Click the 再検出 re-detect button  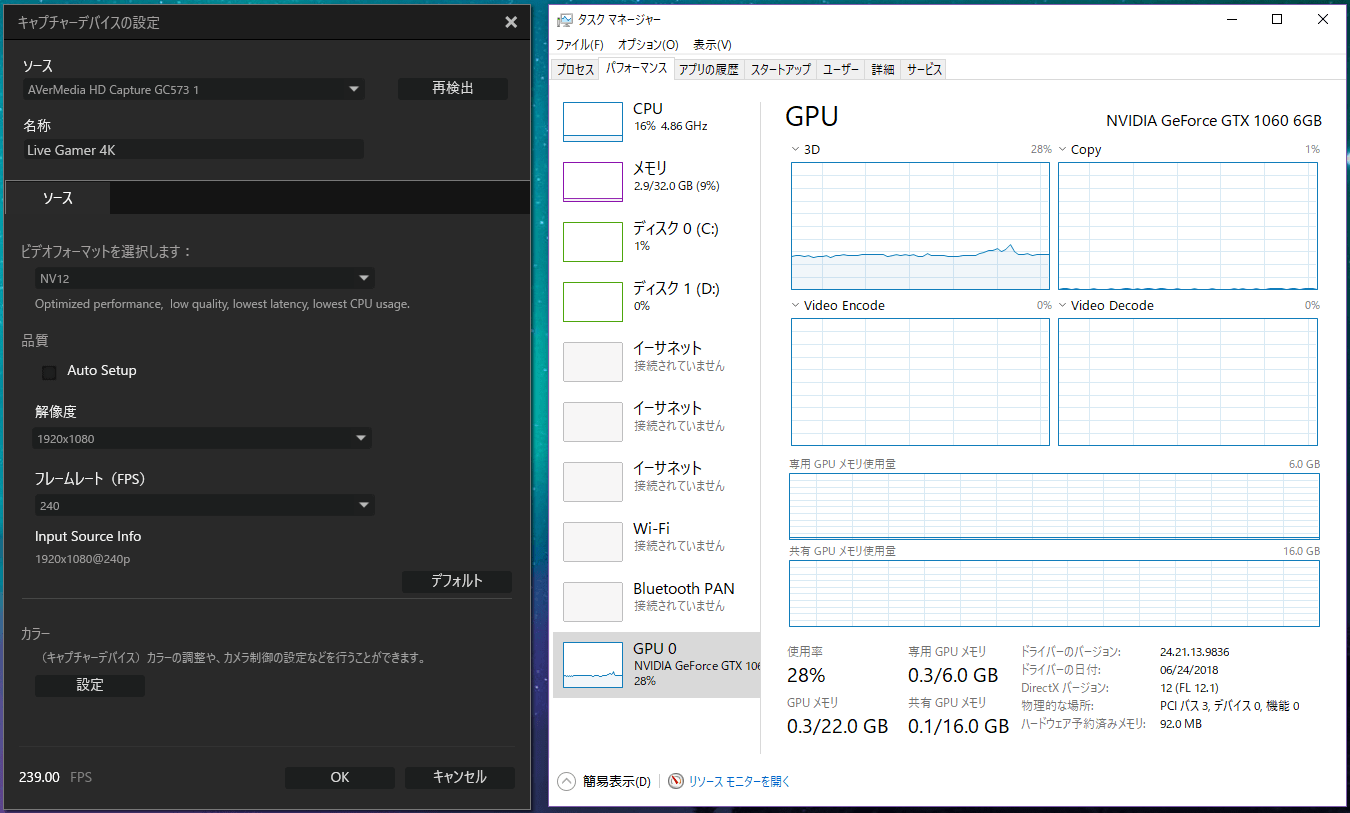pos(453,89)
